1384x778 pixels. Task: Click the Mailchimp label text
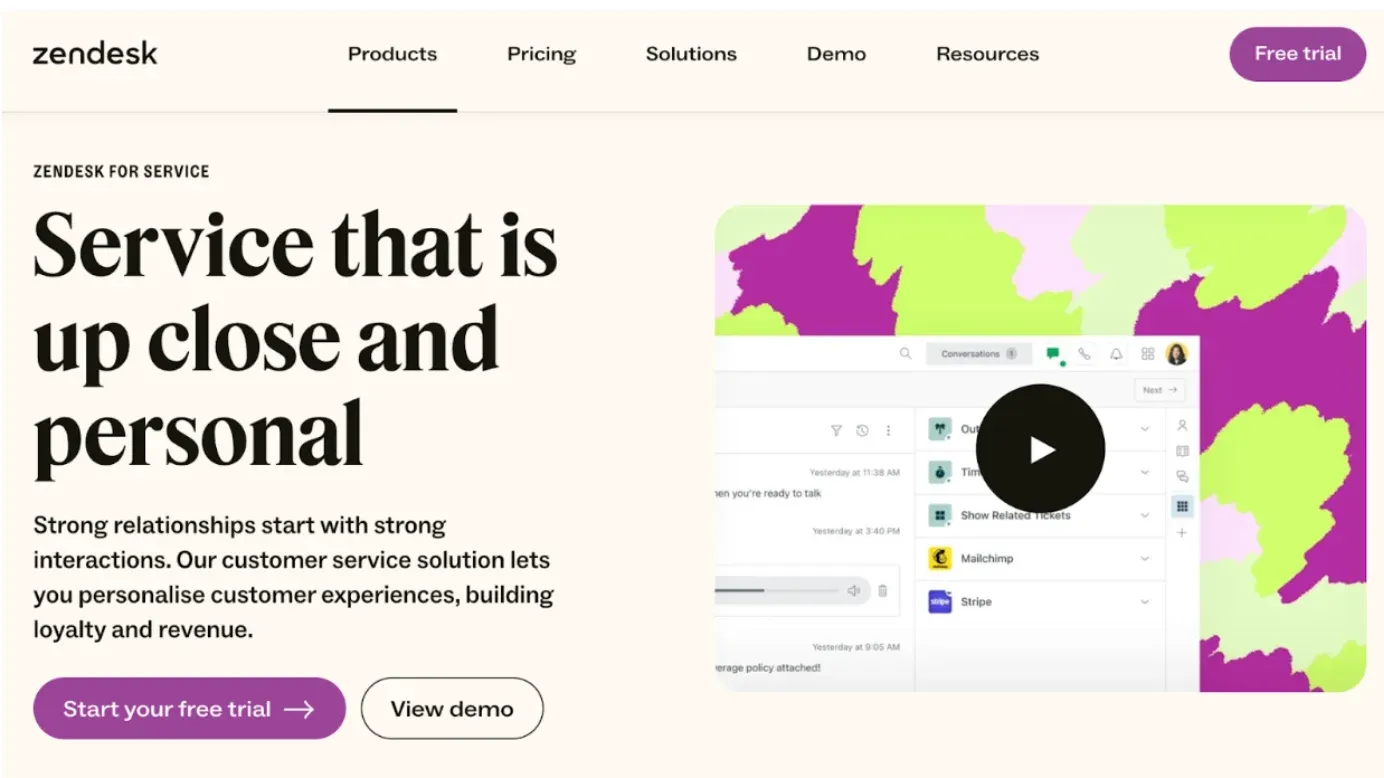point(987,558)
